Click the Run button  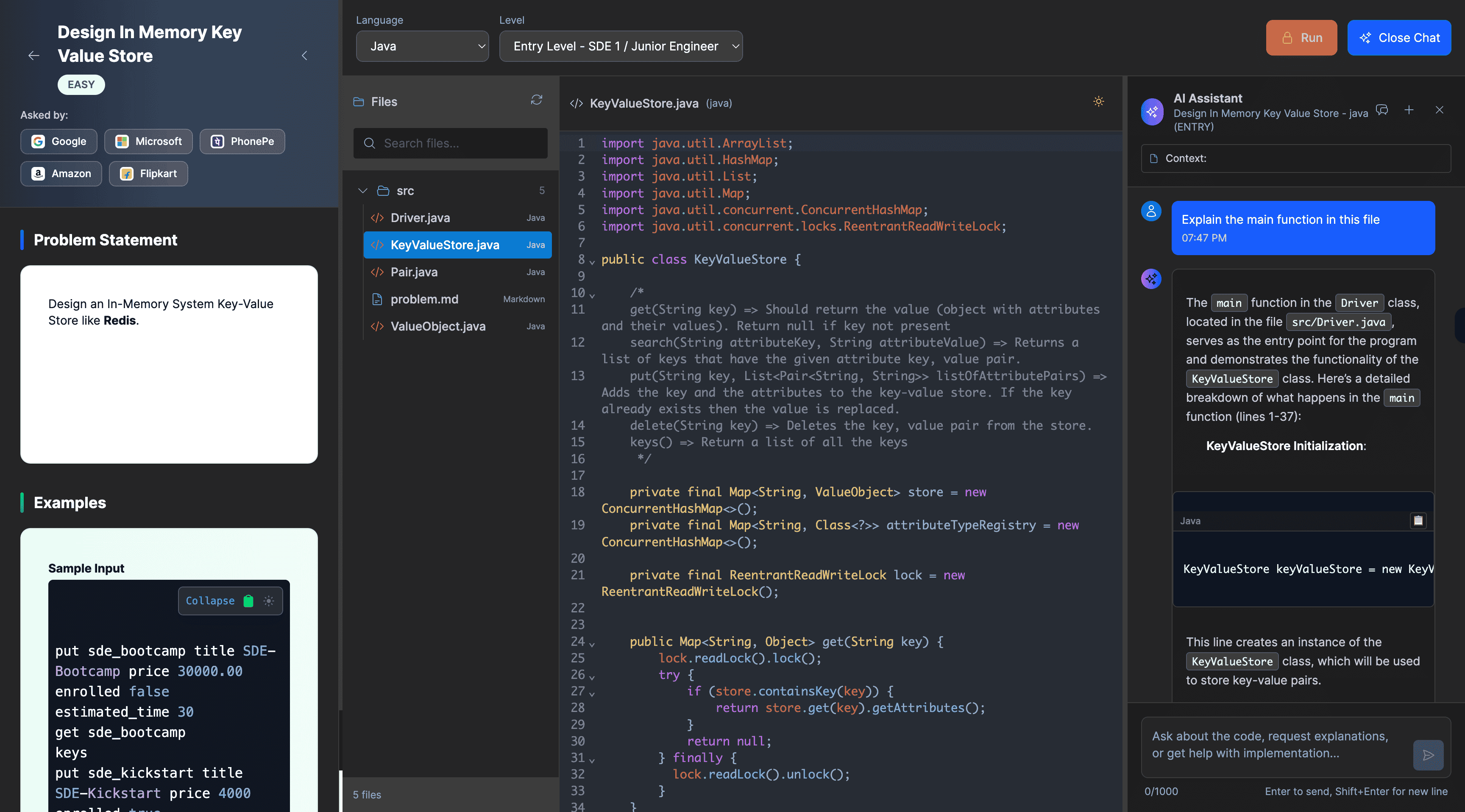click(x=1301, y=38)
